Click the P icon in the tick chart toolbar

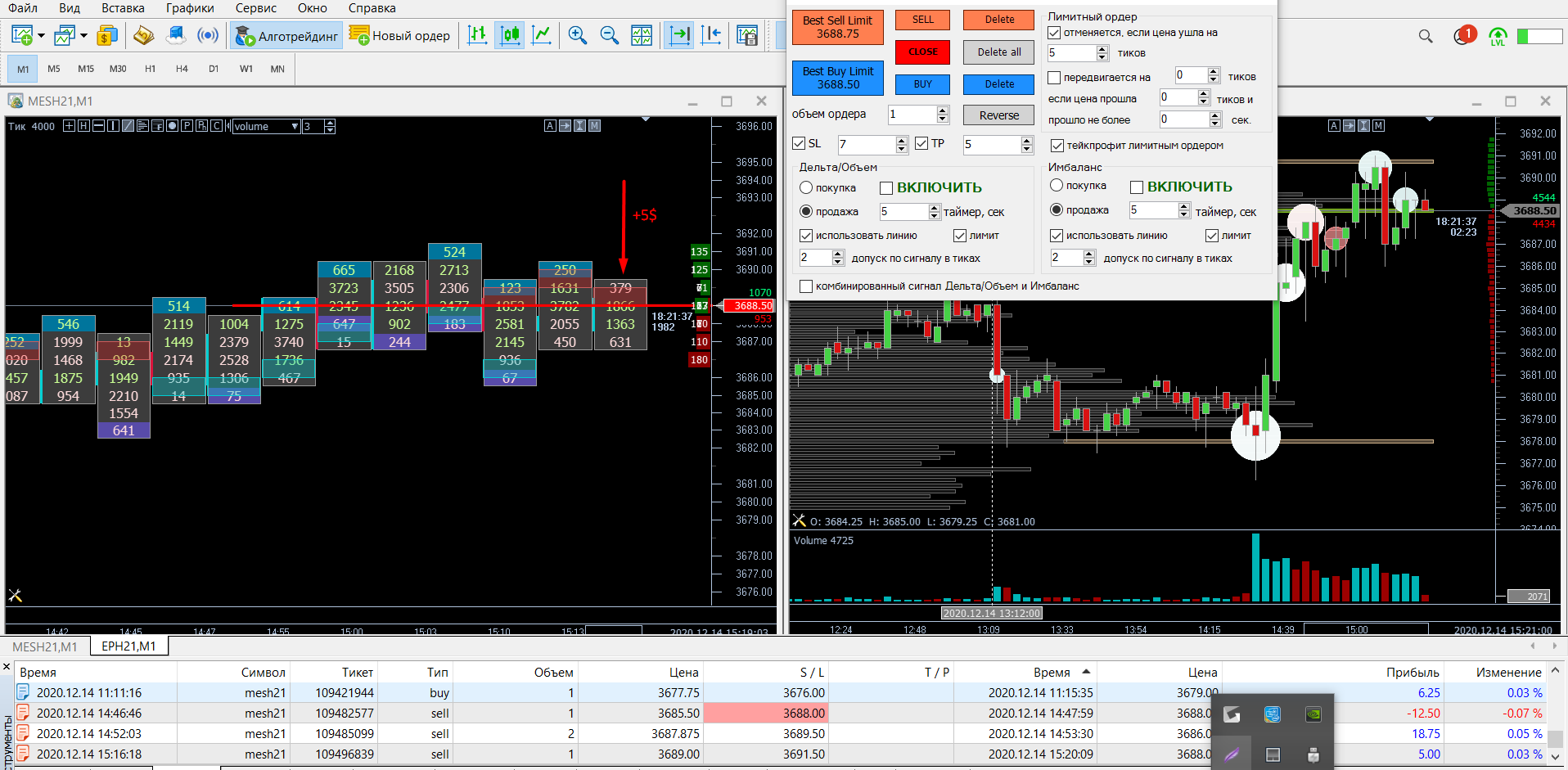pyautogui.click(x=187, y=126)
